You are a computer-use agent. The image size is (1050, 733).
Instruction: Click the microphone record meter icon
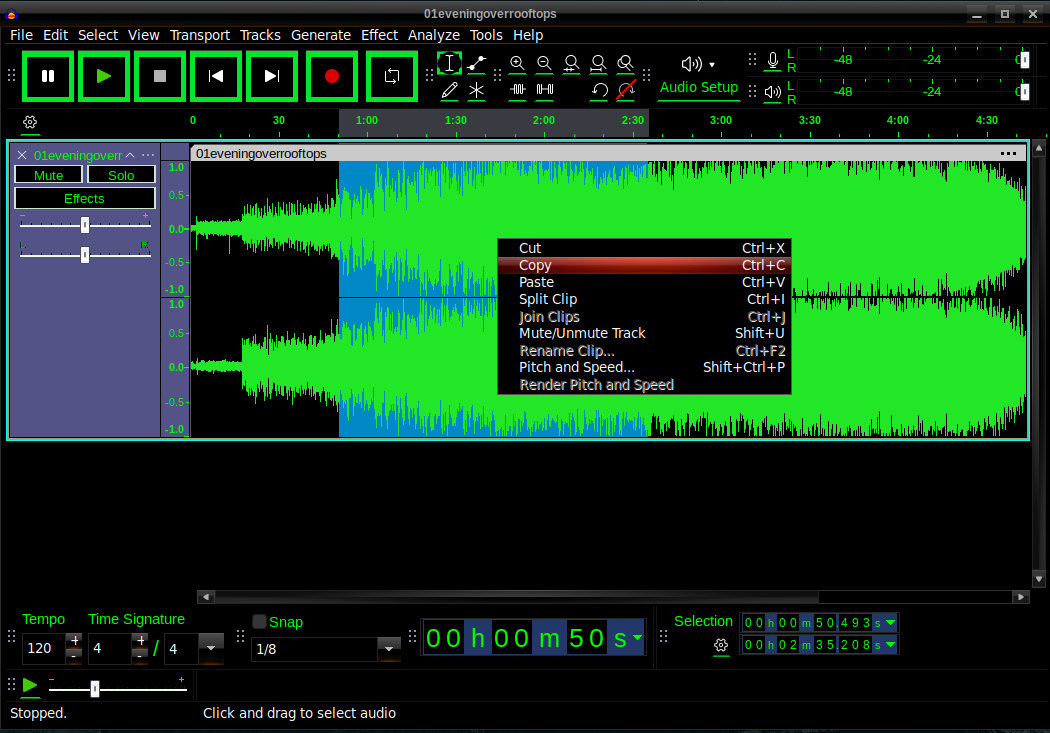pyautogui.click(x=773, y=61)
